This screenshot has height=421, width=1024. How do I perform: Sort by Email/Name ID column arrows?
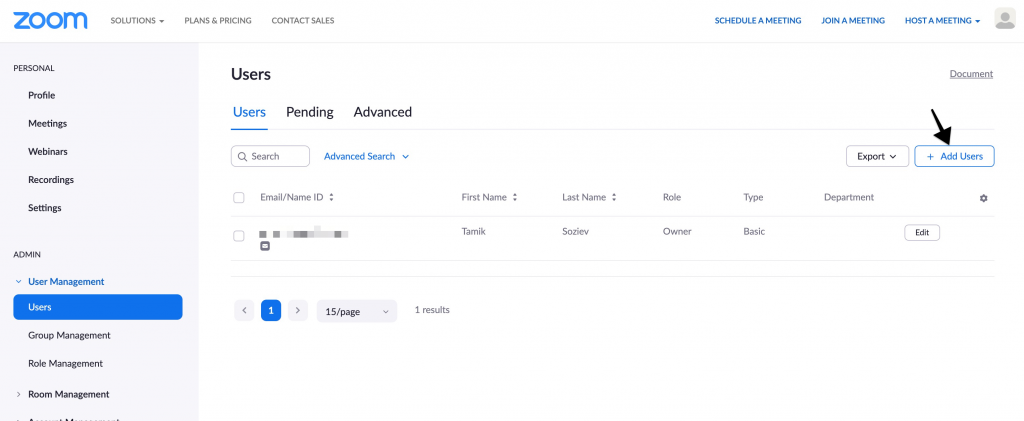[x=331, y=198]
